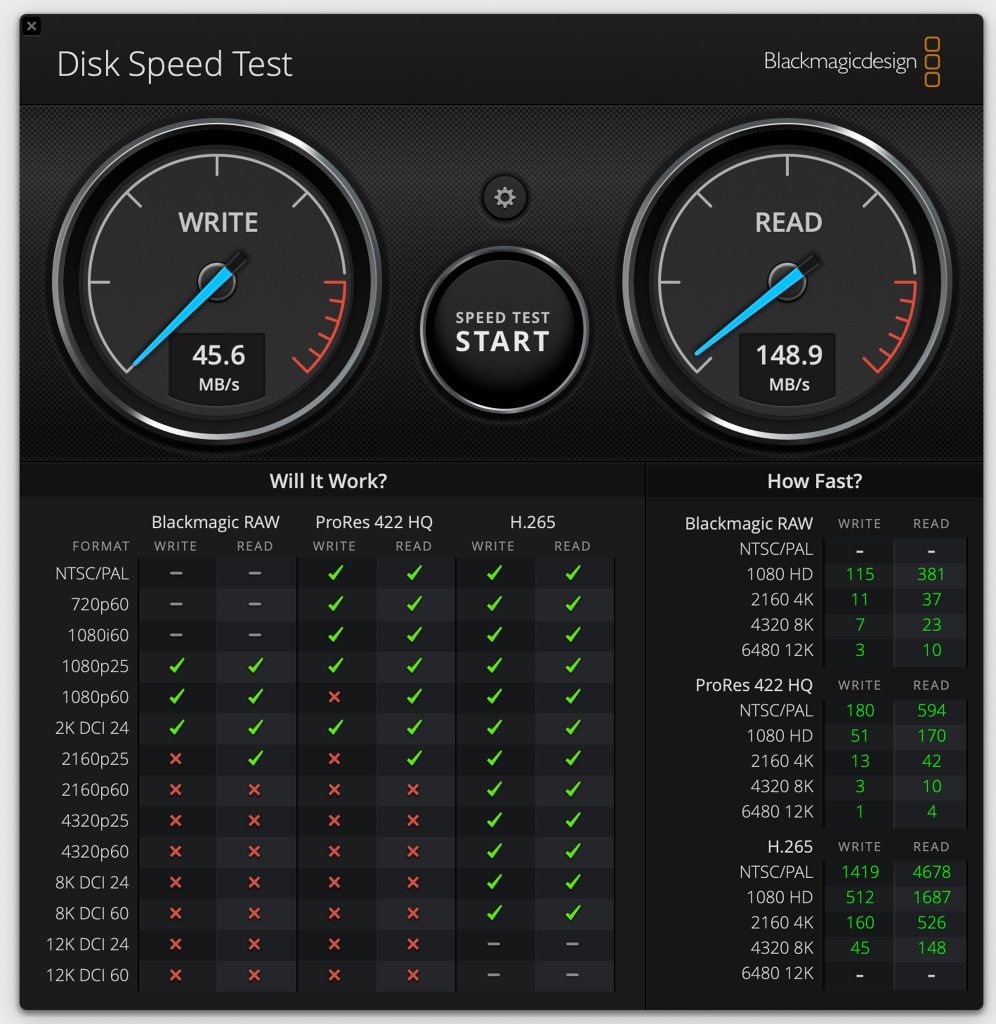The height and width of the screenshot is (1024, 996).
Task: Click the 148.9 MB/s read speed readout
Action: [788, 367]
